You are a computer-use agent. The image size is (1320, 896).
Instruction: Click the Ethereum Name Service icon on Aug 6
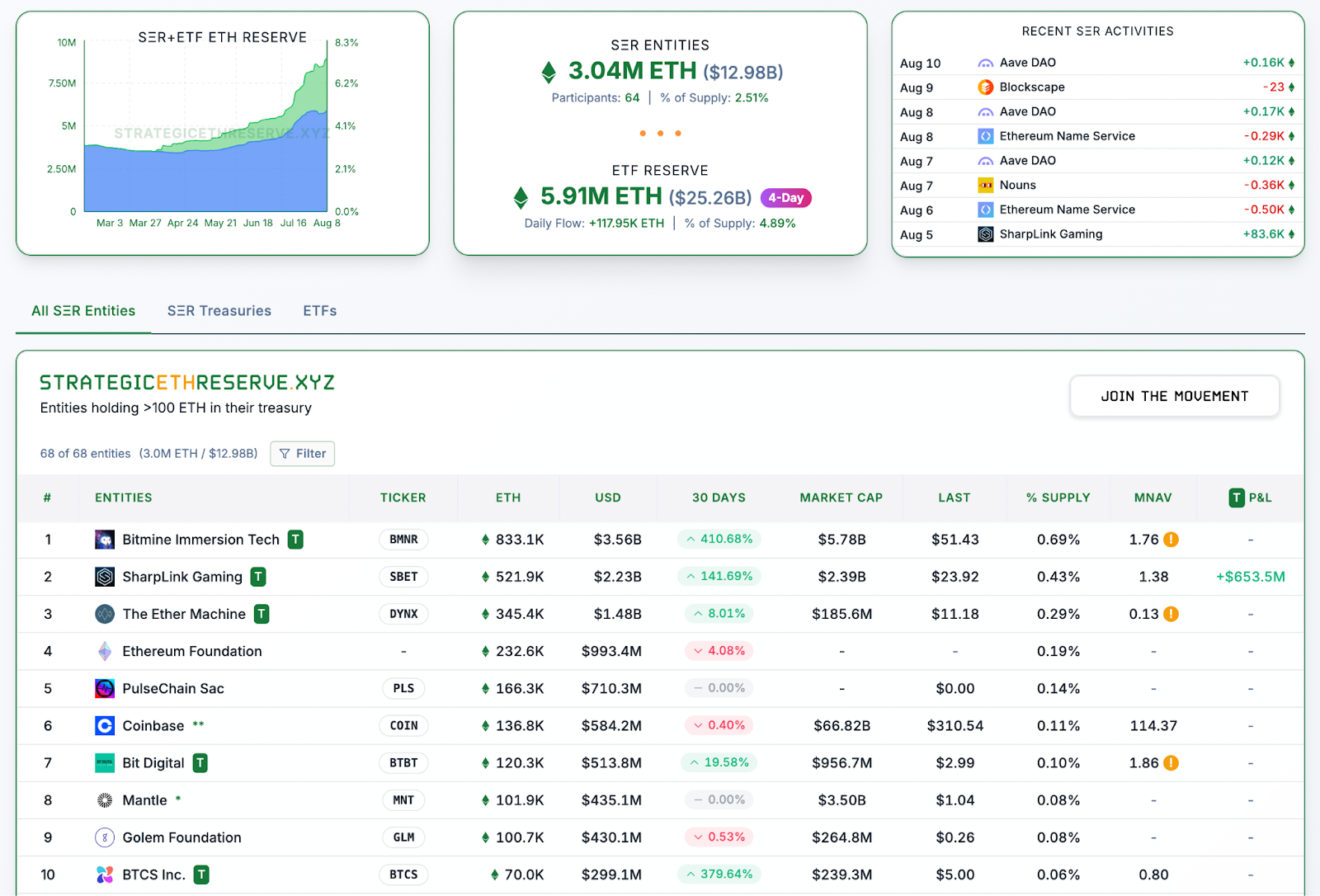pyautogui.click(x=985, y=210)
